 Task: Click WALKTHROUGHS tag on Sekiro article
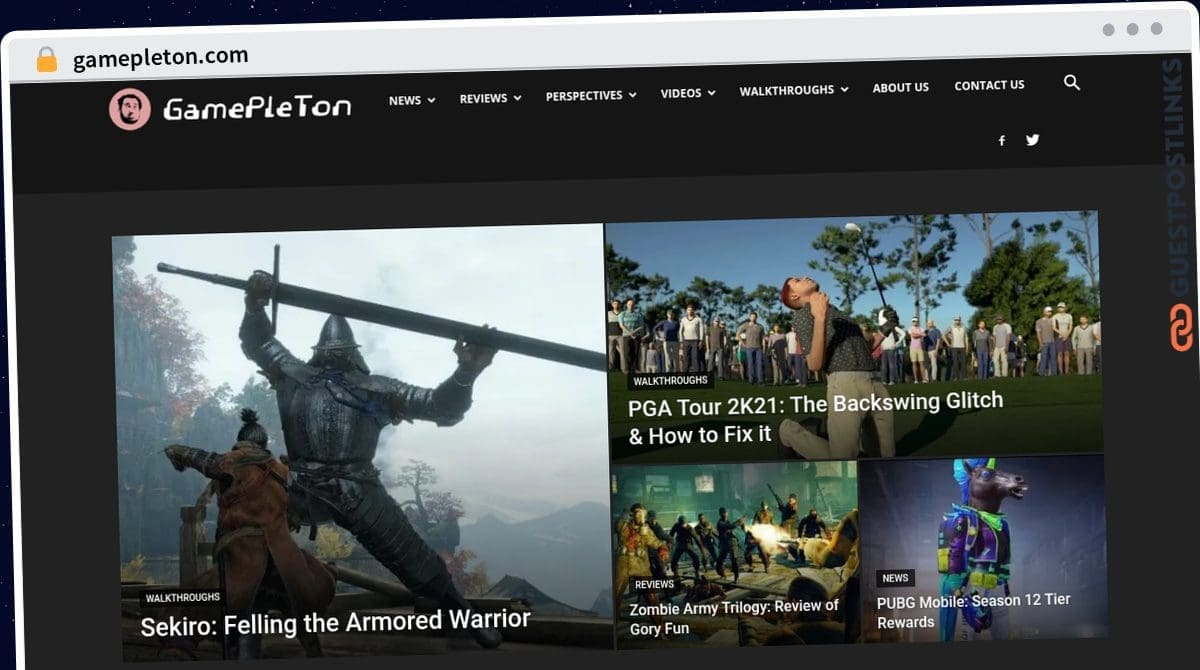[x=183, y=598]
